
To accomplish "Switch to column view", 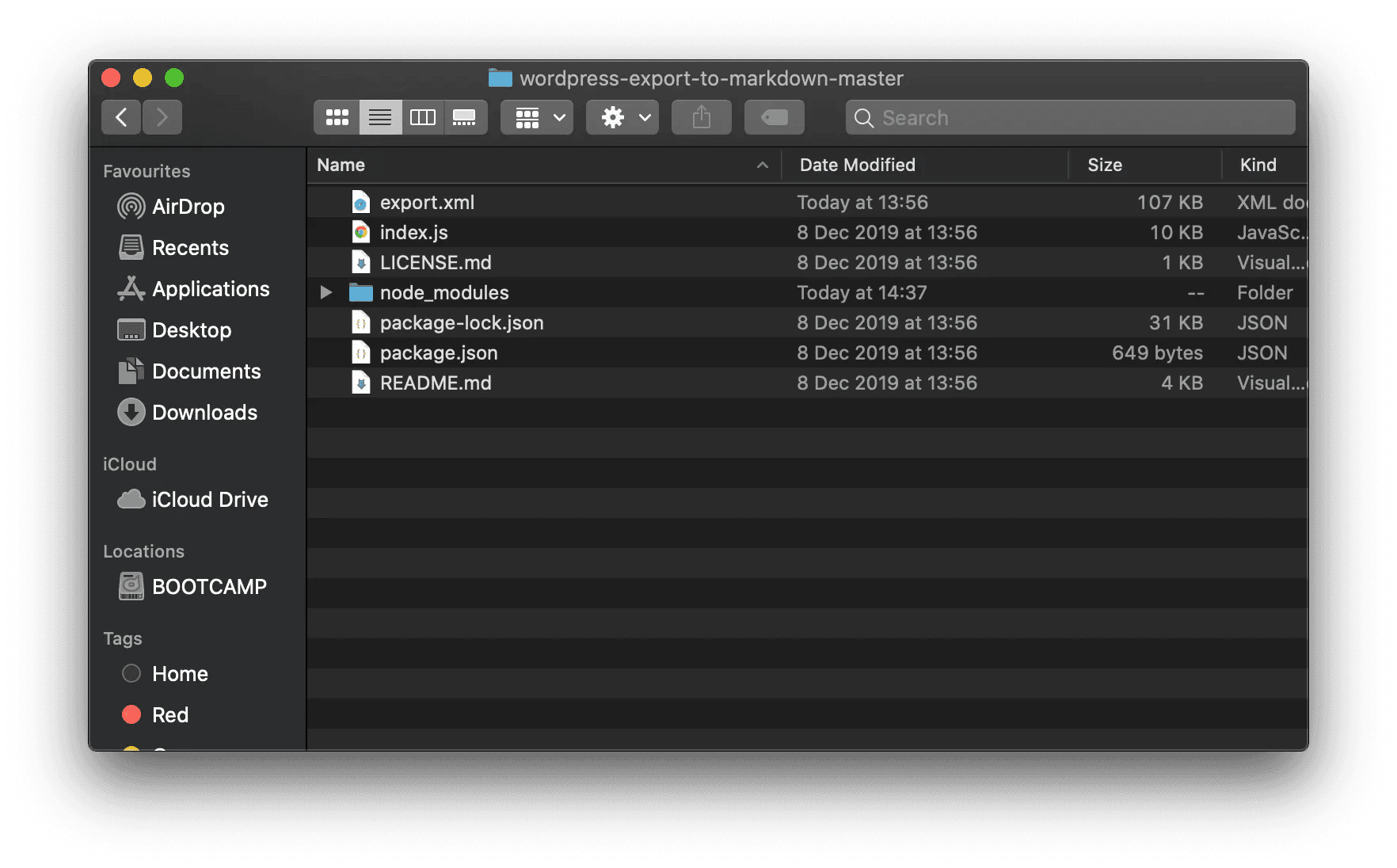I will coord(423,117).
